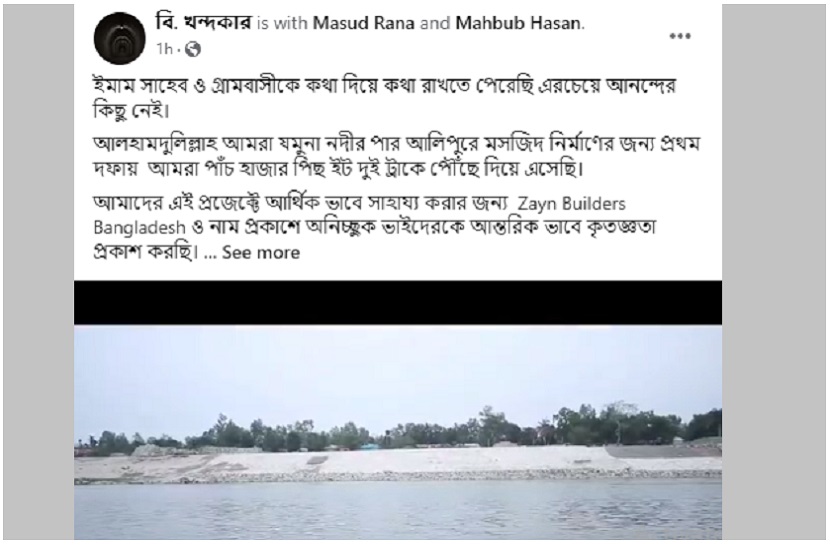Screen dimensions: 830x545
Task: Click the 1h post timestamp
Action: click(x=165, y=49)
